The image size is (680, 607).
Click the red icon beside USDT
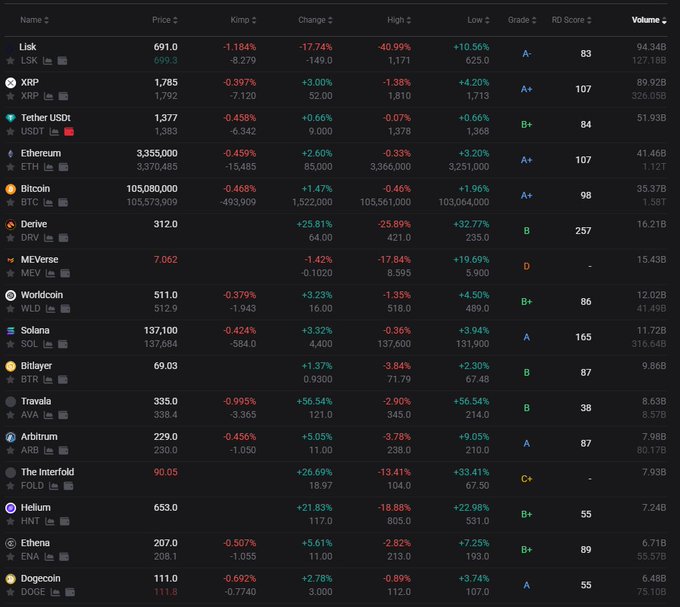click(69, 131)
